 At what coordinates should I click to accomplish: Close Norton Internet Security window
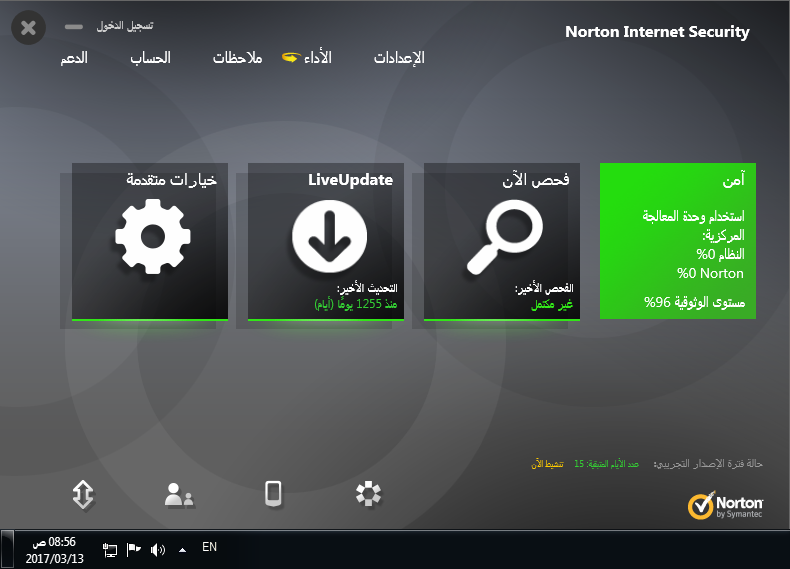tap(29, 28)
